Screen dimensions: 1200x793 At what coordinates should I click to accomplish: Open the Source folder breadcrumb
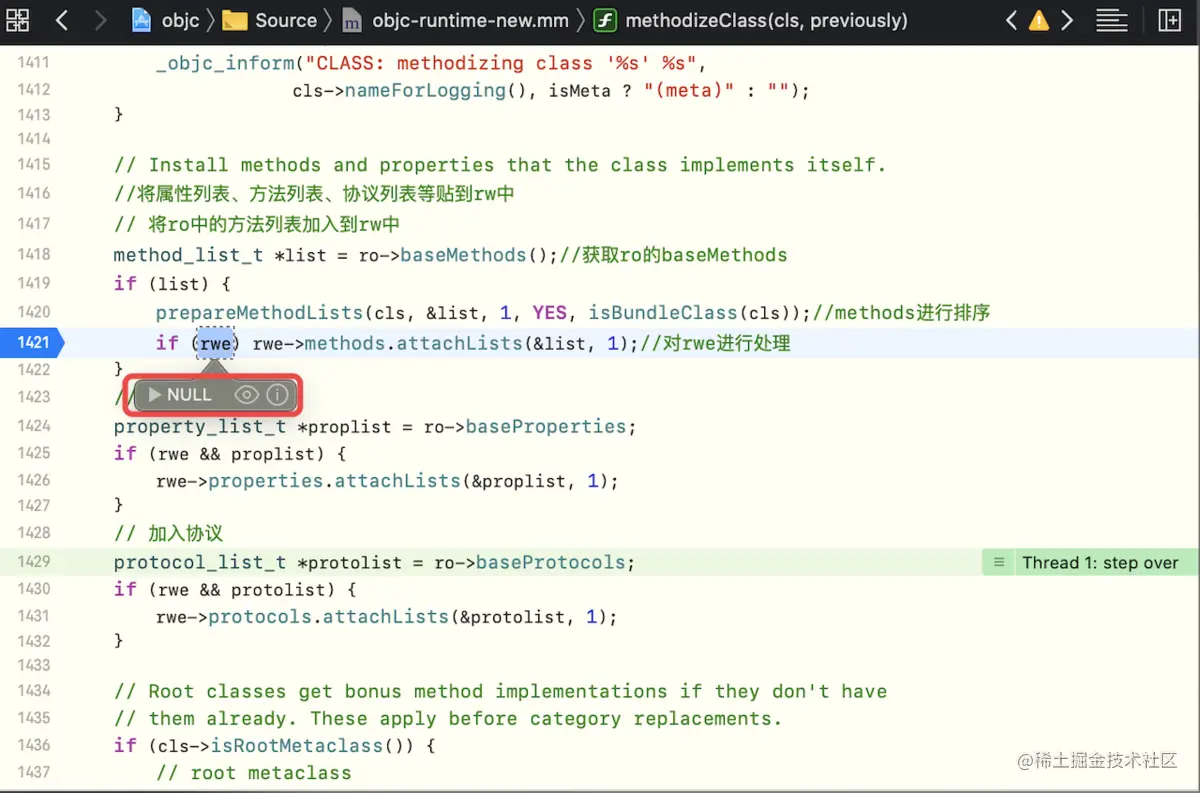coord(286,20)
